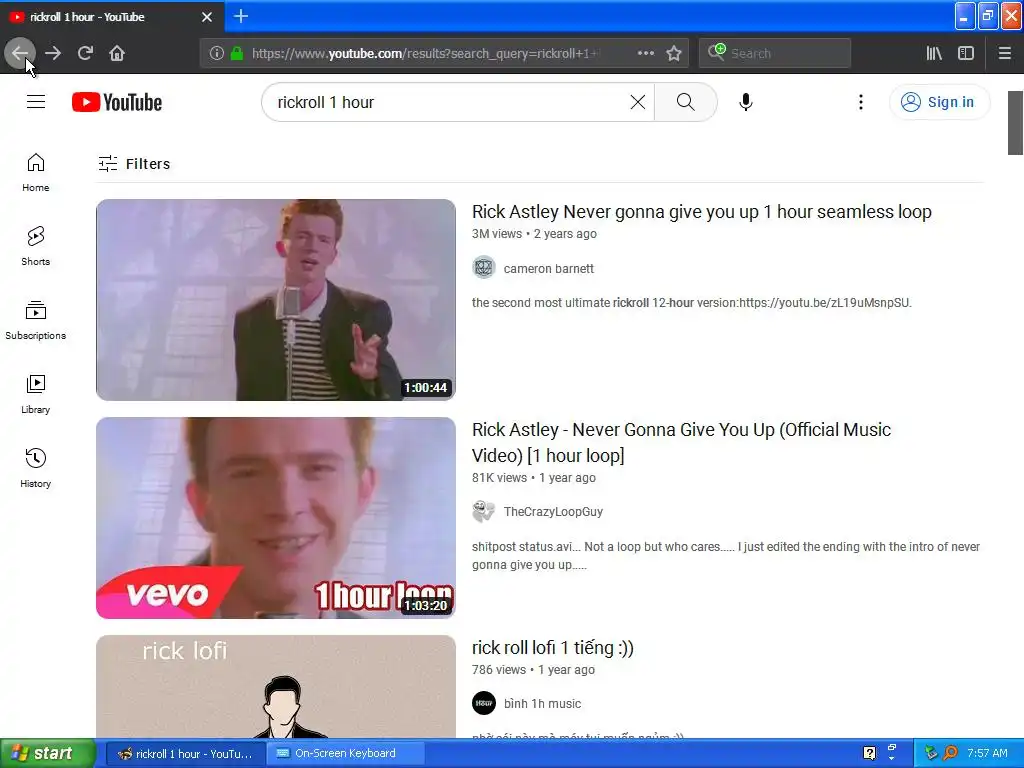The height and width of the screenshot is (768, 1024).
Task: Expand the Filters options
Action: [135, 163]
